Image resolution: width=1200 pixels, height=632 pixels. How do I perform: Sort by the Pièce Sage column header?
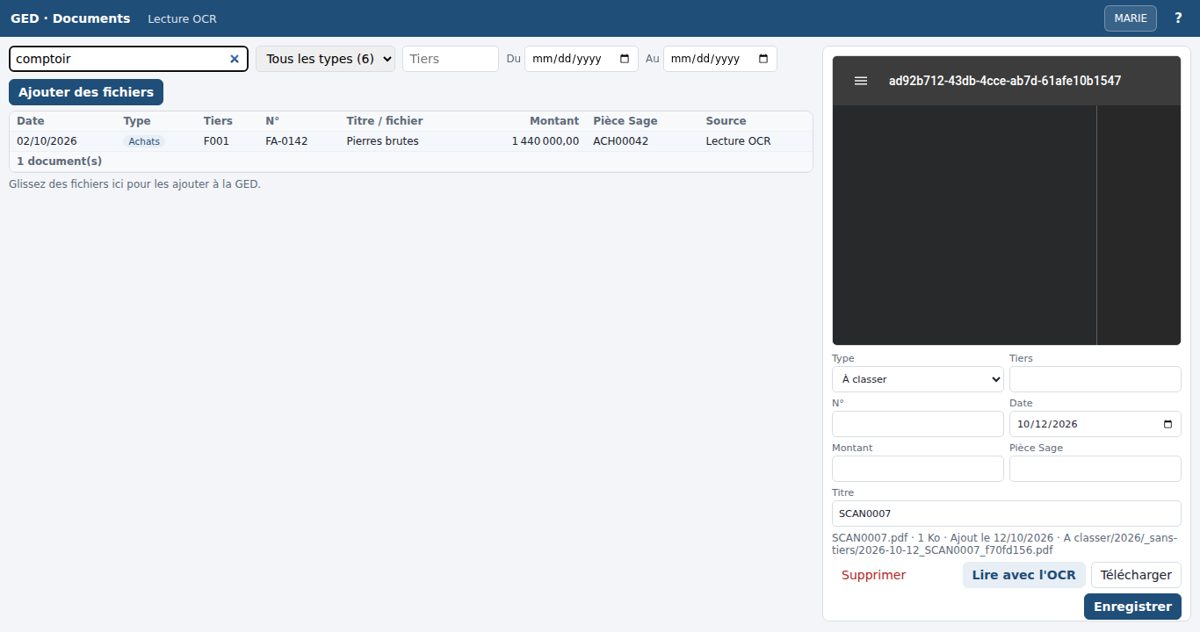click(x=625, y=121)
